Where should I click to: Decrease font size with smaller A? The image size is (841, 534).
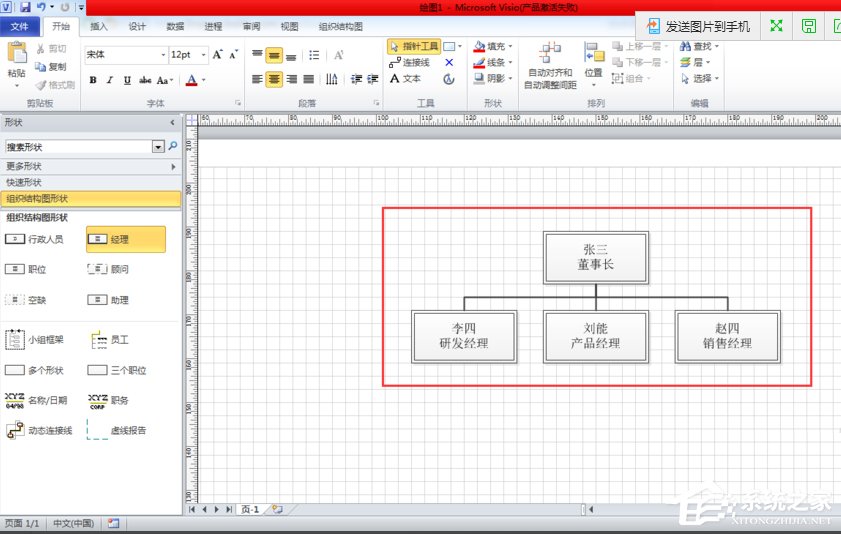[x=234, y=55]
